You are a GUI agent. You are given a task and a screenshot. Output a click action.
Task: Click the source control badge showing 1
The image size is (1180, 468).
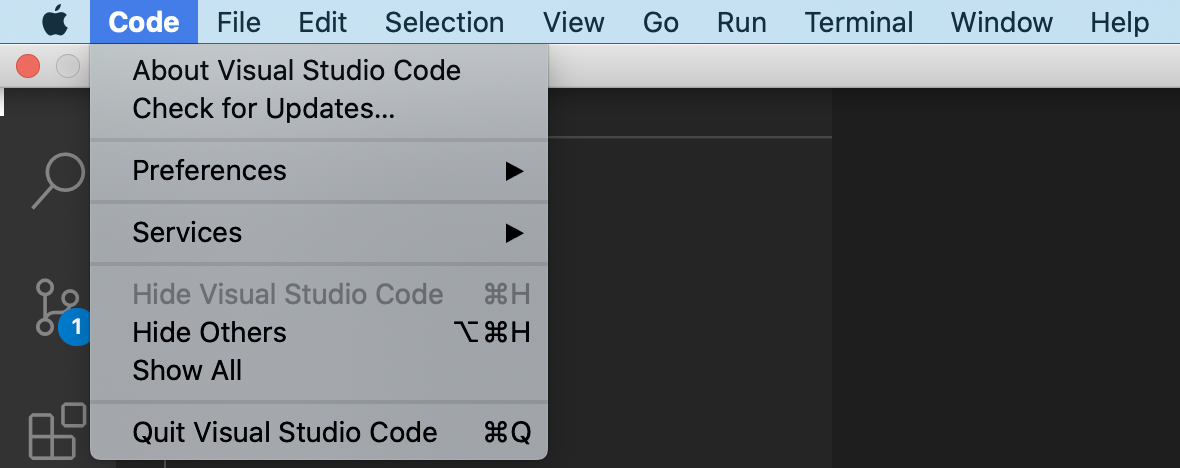pyautogui.click(x=75, y=327)
